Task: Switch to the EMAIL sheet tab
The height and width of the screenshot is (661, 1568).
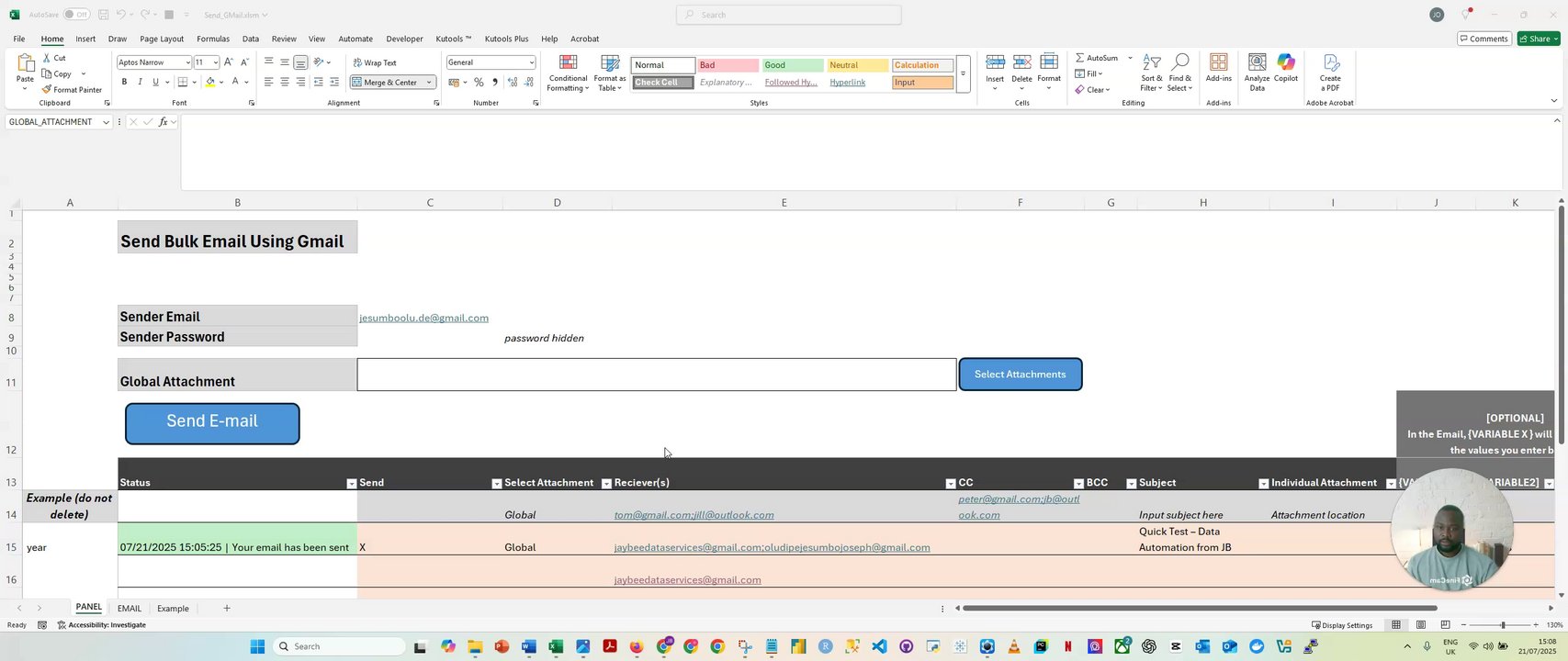Action: [130, 608]
